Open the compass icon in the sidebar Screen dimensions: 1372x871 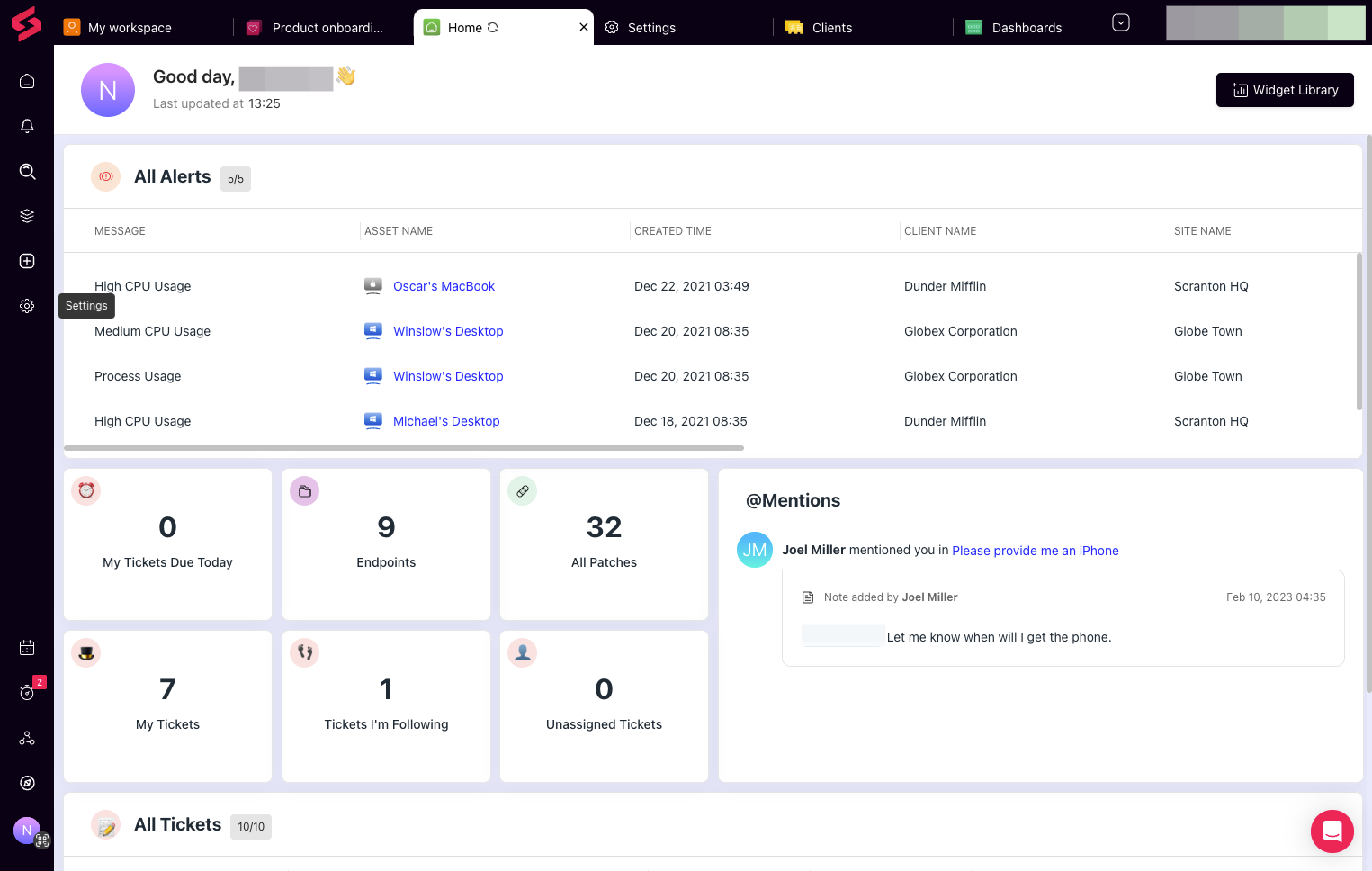click(27, 783)
